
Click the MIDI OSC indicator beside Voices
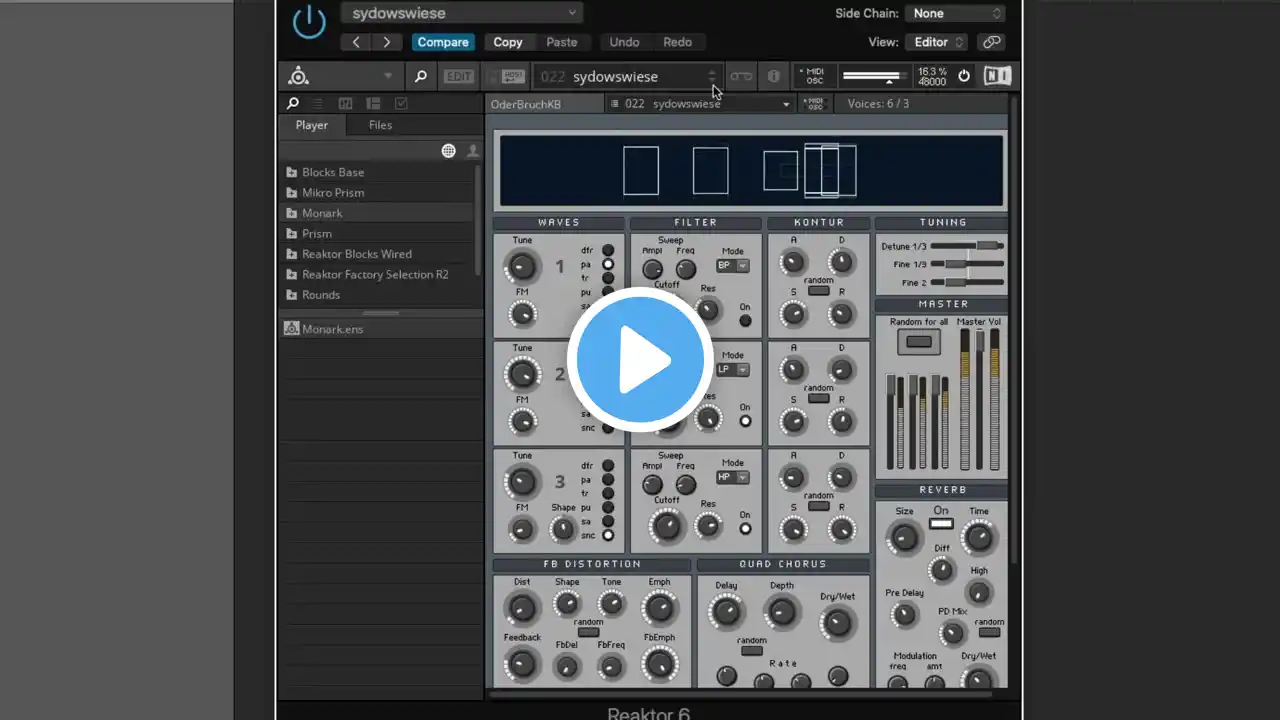pyautogui.click(x=814, y=104)
